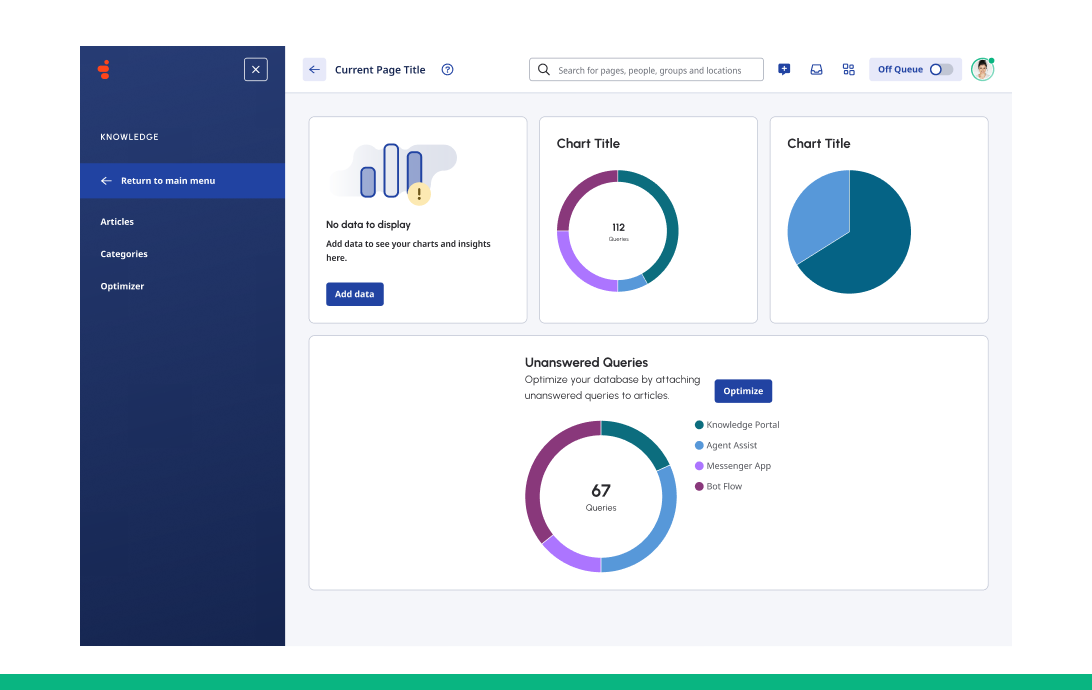
Task: Toggle the Off Queue switch
Action: [x=940, y=70]
